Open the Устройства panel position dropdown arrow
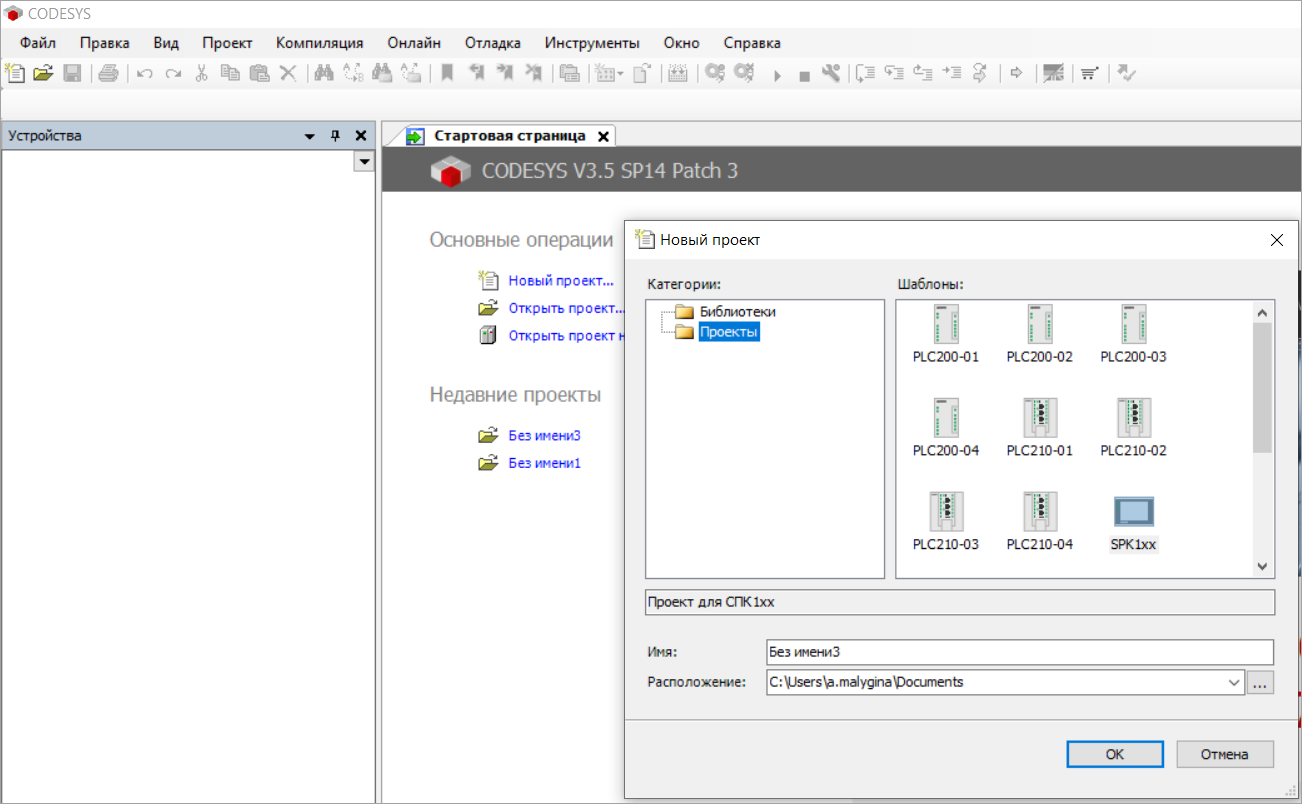Screen dimensions: 1302x804 pos(310,136)
